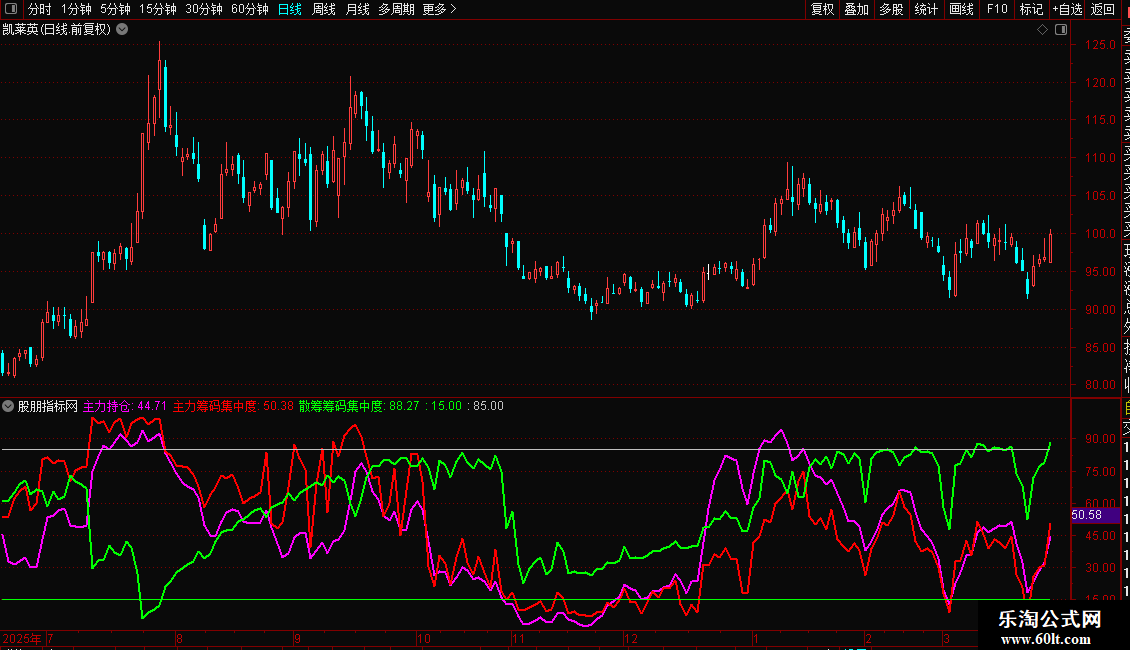The height and width of the screenshot is (650, 1130).
Task: Select the 5分钟 period
Action: [115, 9]
